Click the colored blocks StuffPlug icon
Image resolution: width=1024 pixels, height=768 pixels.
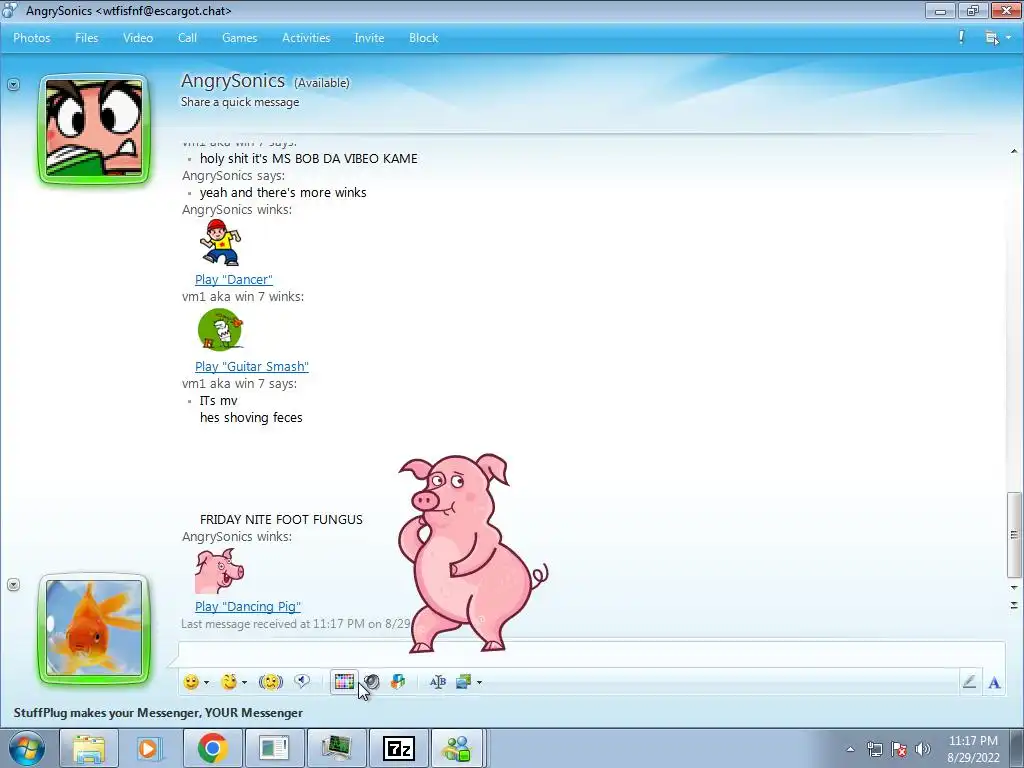398,682
